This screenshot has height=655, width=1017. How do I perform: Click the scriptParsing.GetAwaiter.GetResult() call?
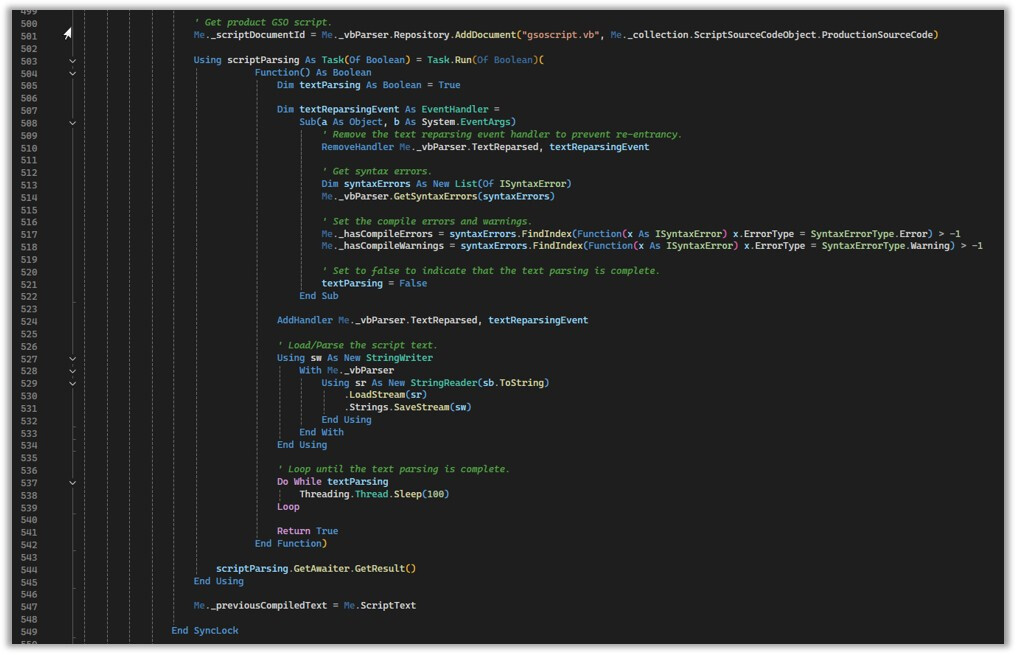(316, 569)
